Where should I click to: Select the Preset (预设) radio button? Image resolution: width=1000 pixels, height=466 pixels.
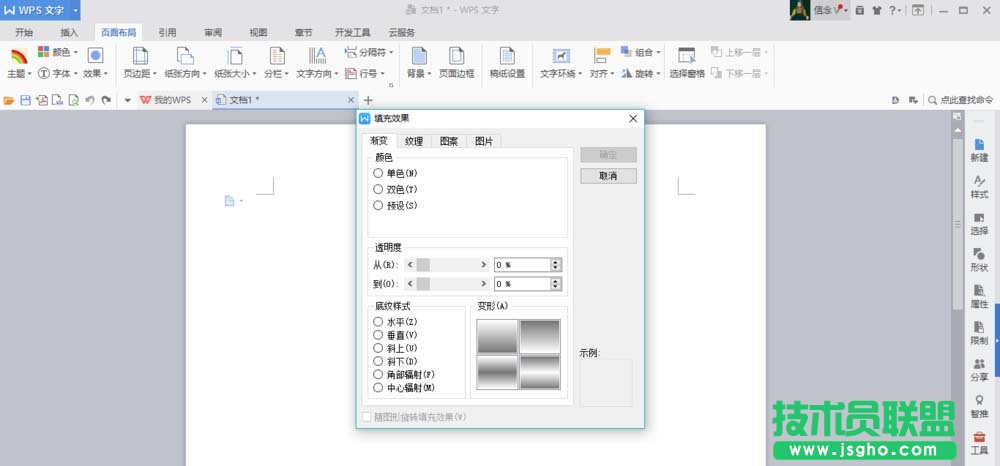coord(378,205)
